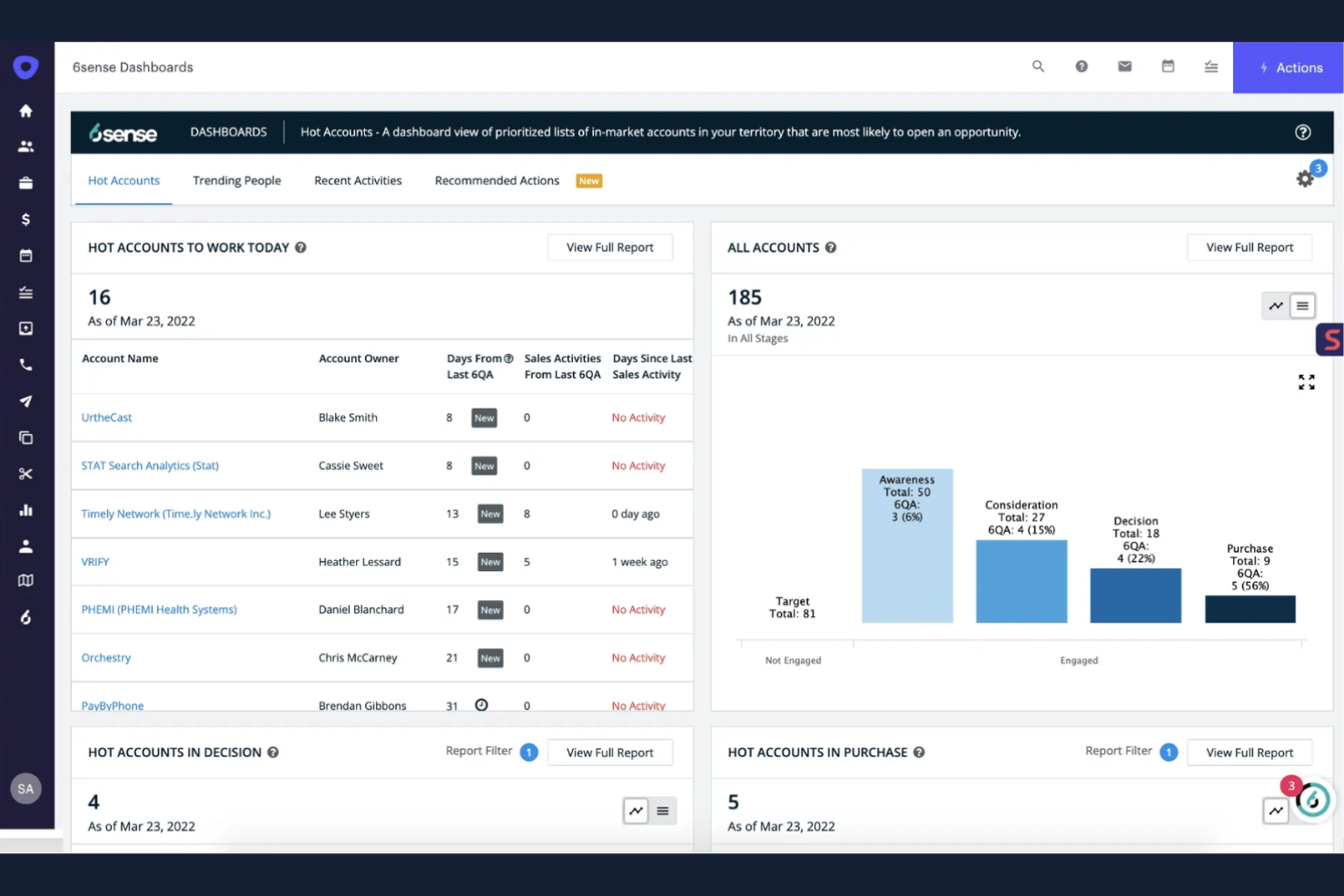Select the phone call icon in the sidebar
1344x896 pixels.
(25, 364)
